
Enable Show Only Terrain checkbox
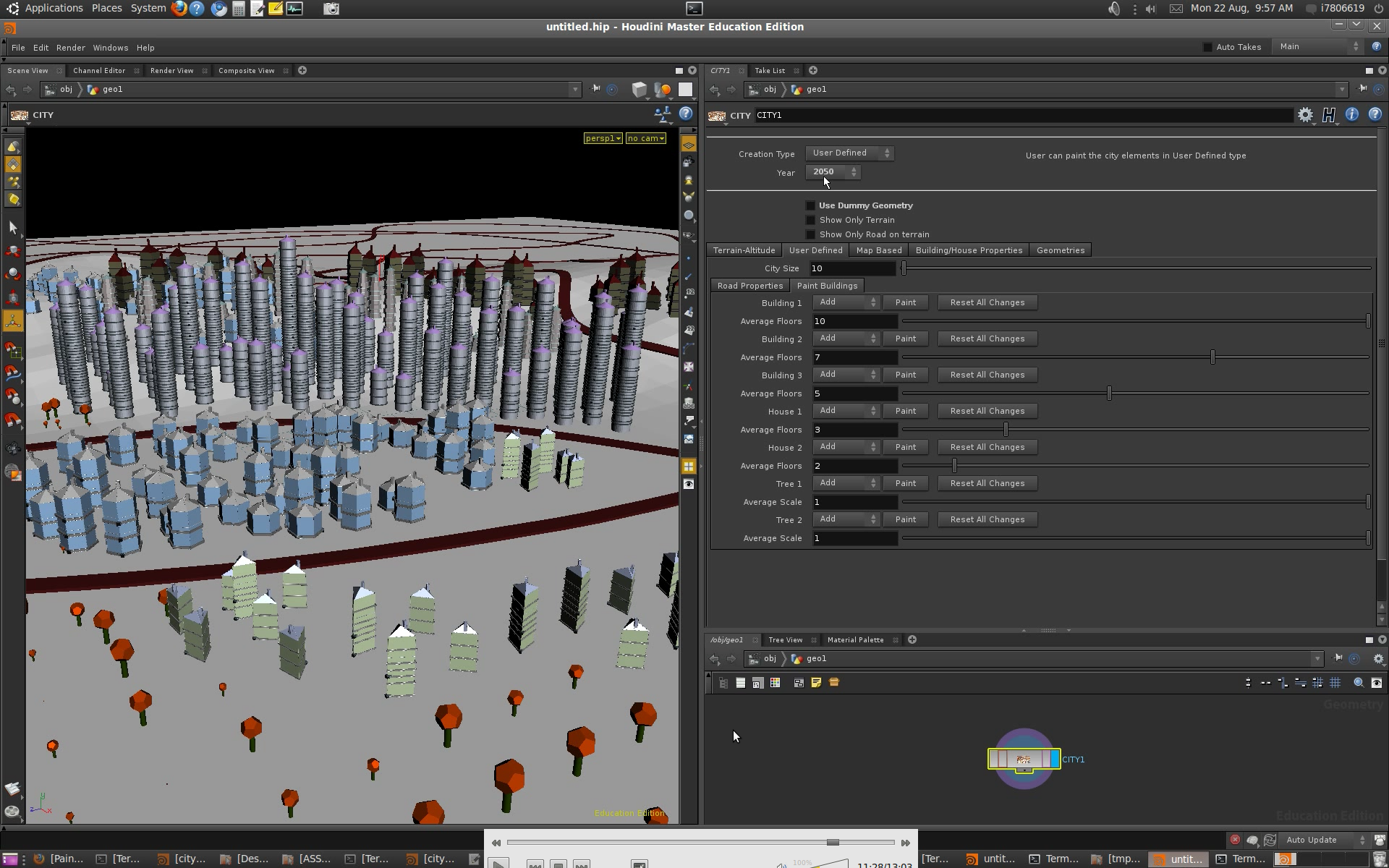[810, 220]
